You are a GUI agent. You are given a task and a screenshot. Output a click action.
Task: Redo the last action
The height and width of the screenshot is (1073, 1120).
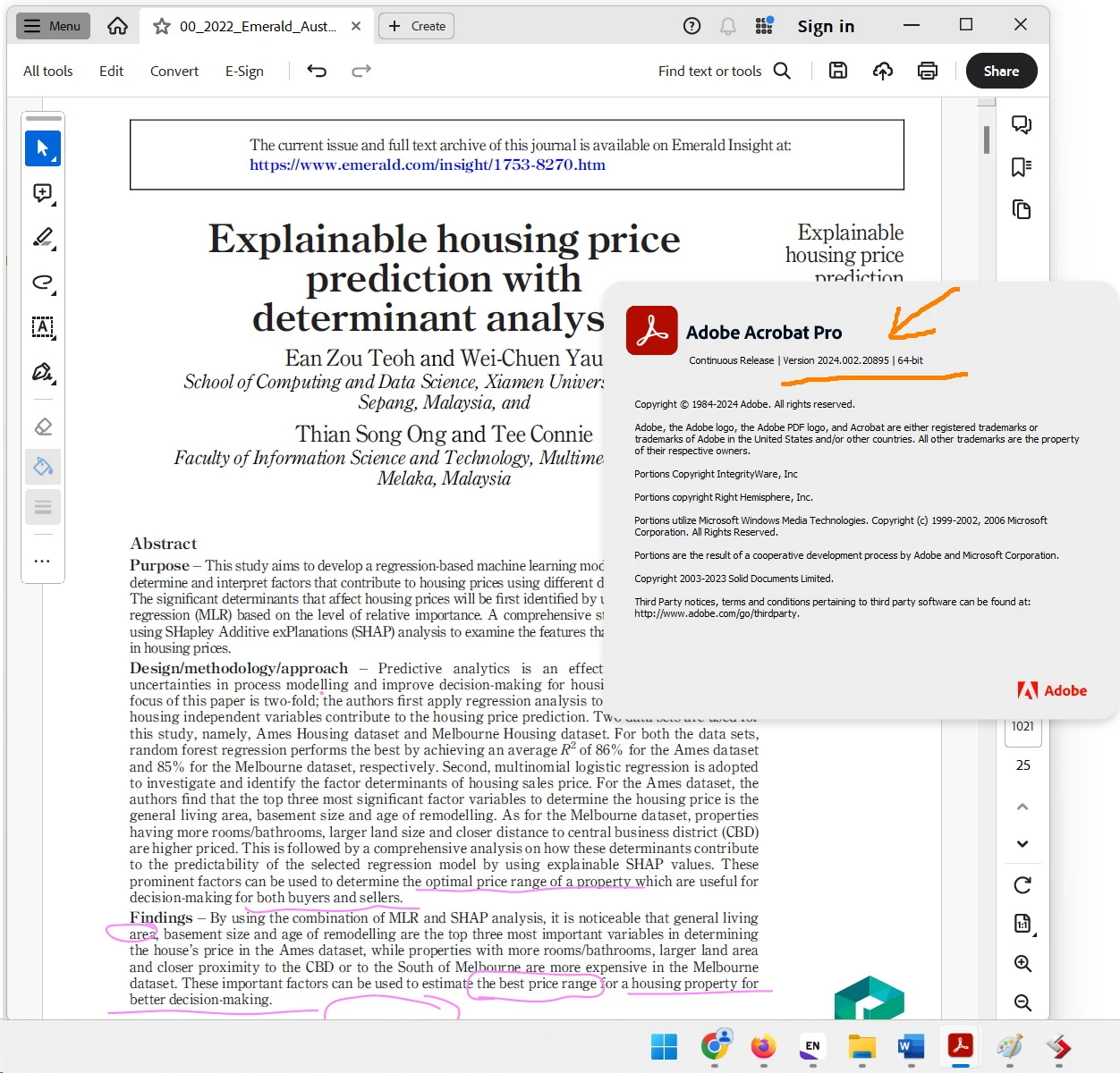point(361,71)
